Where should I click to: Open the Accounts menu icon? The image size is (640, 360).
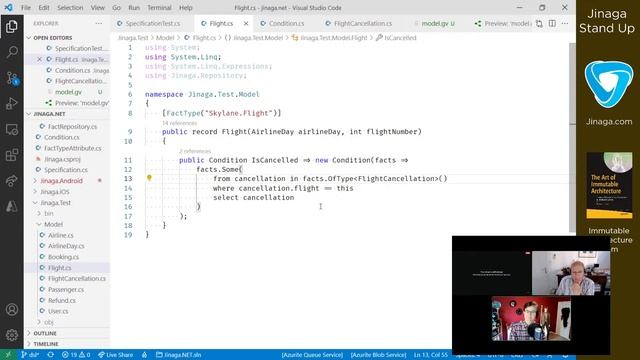(x=12, y=309)
